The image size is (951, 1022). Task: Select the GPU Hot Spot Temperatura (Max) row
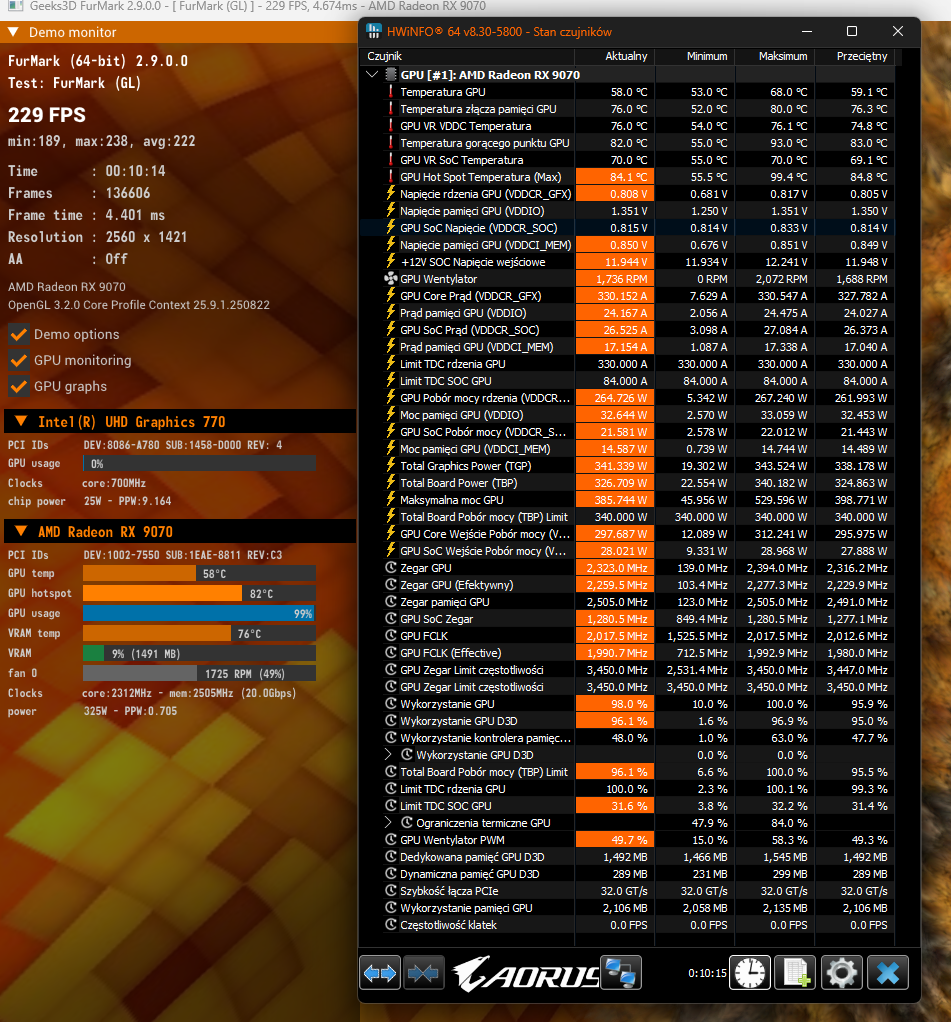pyautogui.click(x=627, y=177)
